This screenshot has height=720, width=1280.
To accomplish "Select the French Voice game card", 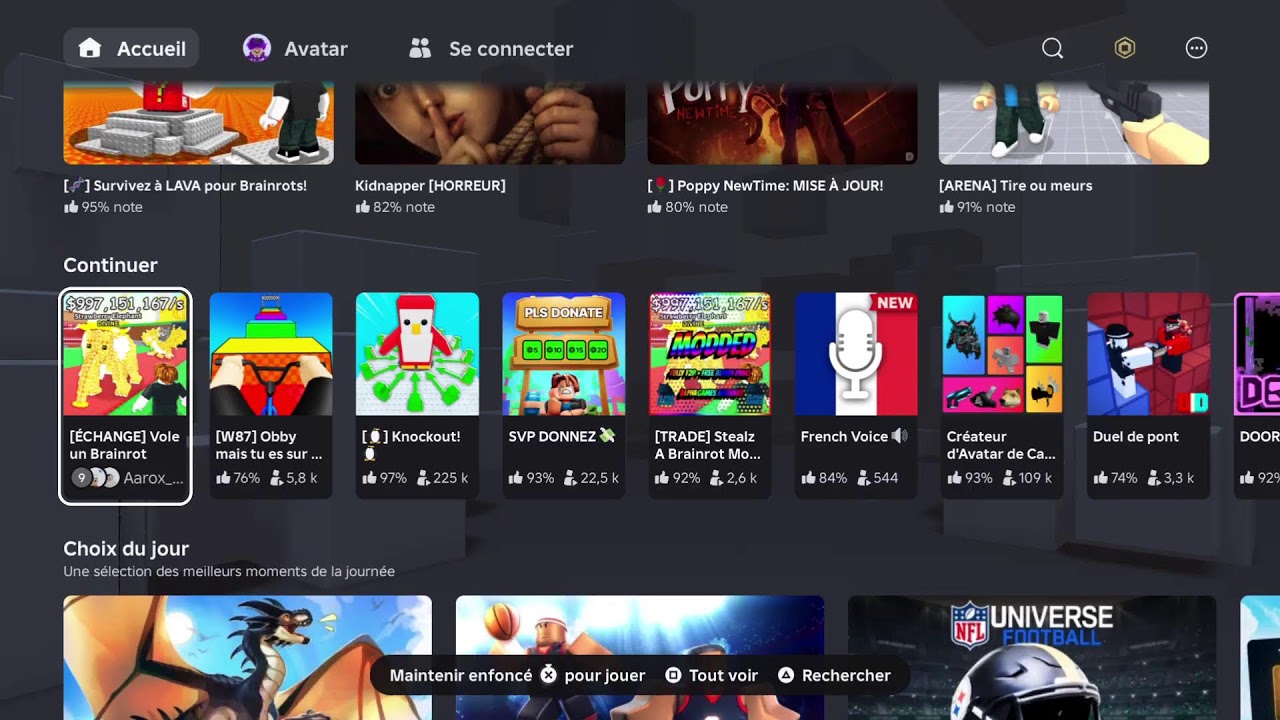I will pyautogui.click(x=856, y=397).
